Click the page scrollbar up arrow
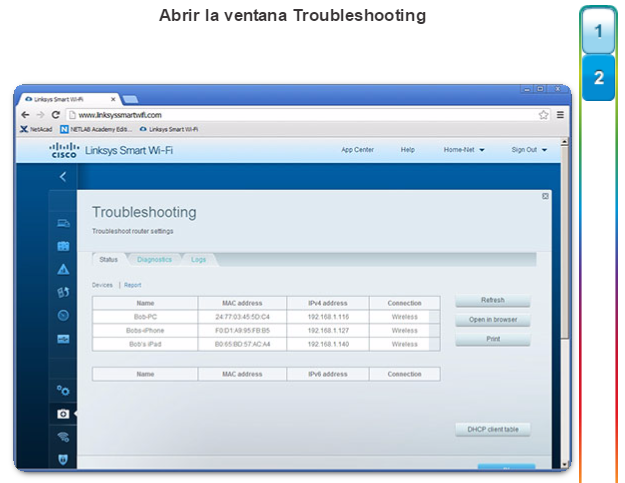 tap(564, 142)
